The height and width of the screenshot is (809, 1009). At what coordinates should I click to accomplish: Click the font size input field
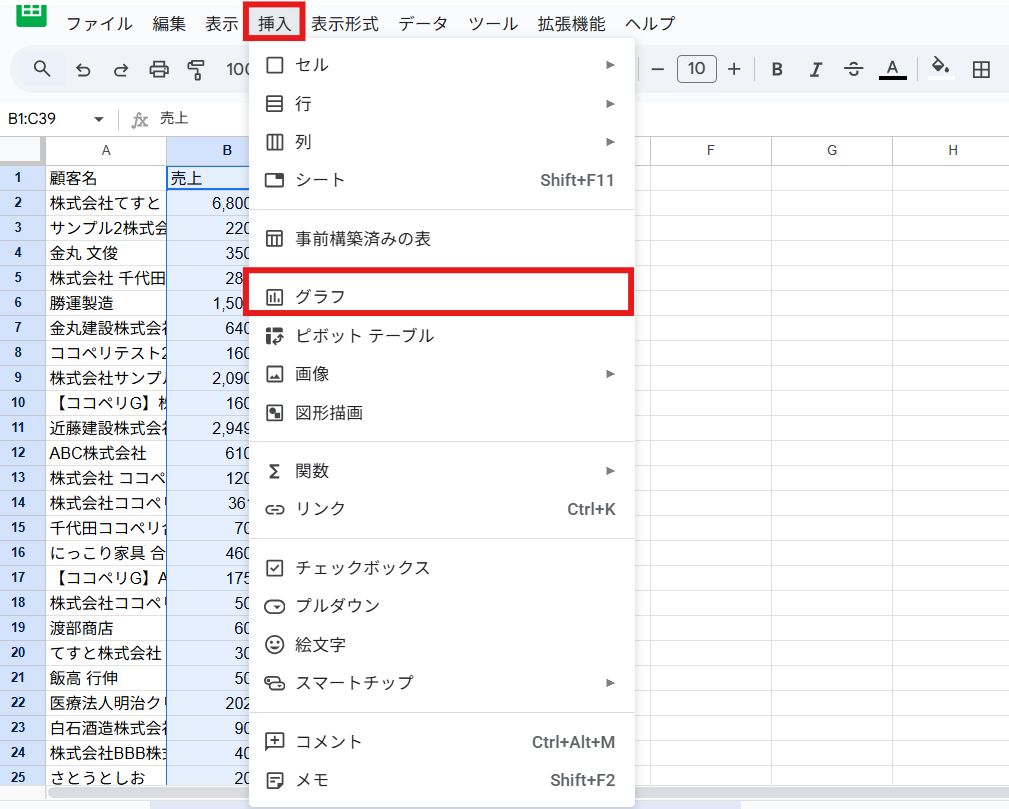696,69
